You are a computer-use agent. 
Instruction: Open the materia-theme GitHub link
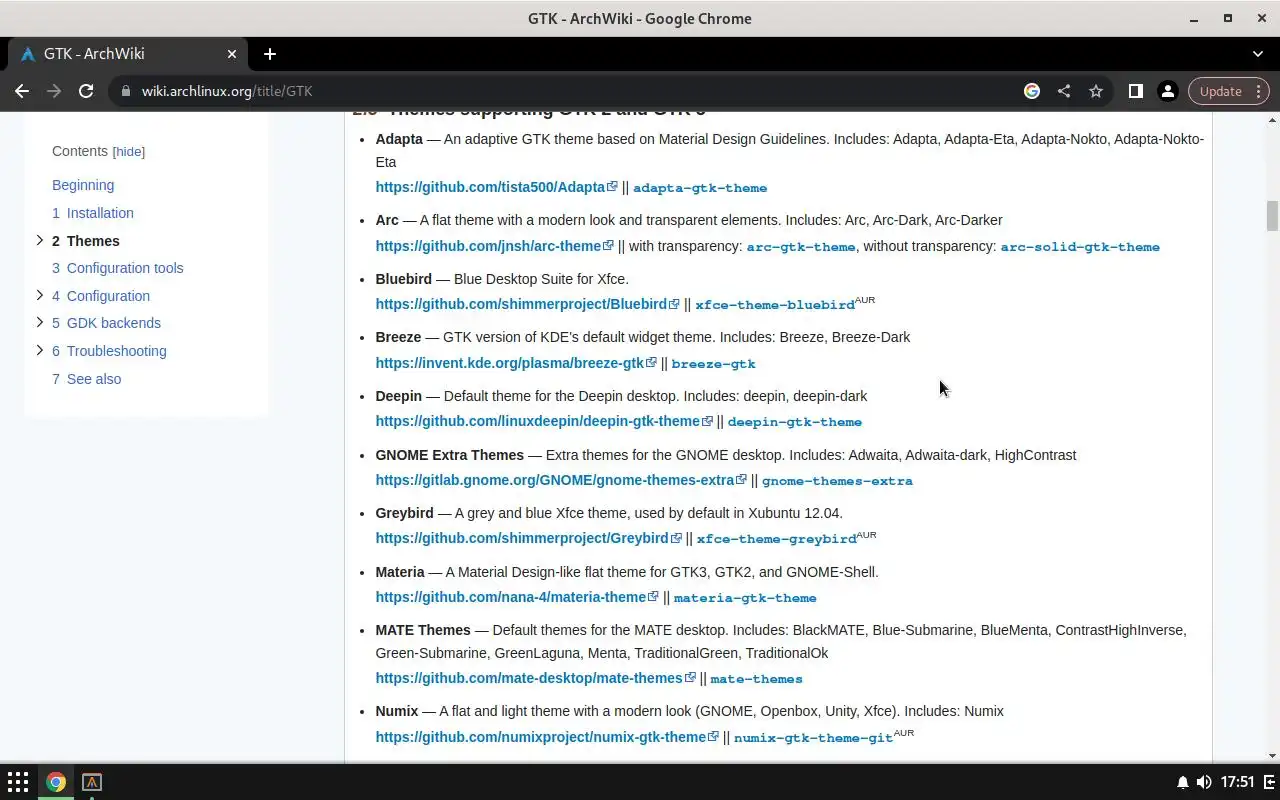tap(517, 597)
